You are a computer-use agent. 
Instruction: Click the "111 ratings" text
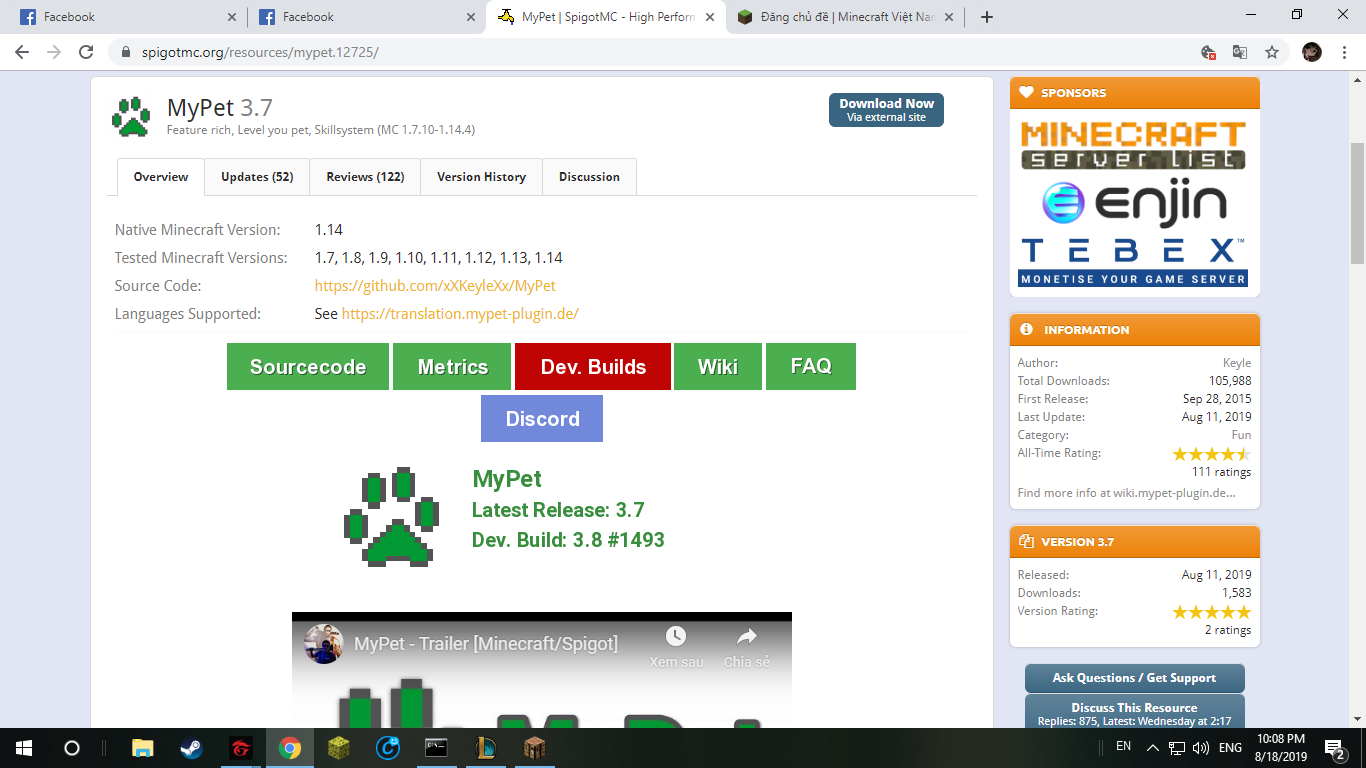pyautogui.click(x=1221, y=472)
